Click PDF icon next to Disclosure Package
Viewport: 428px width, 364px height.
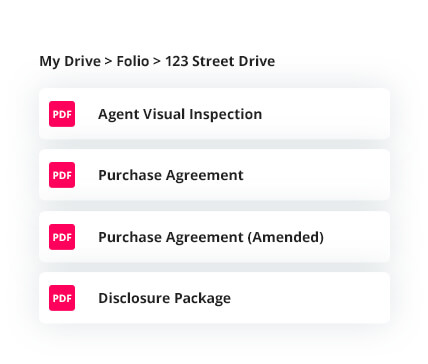point(62,298)
